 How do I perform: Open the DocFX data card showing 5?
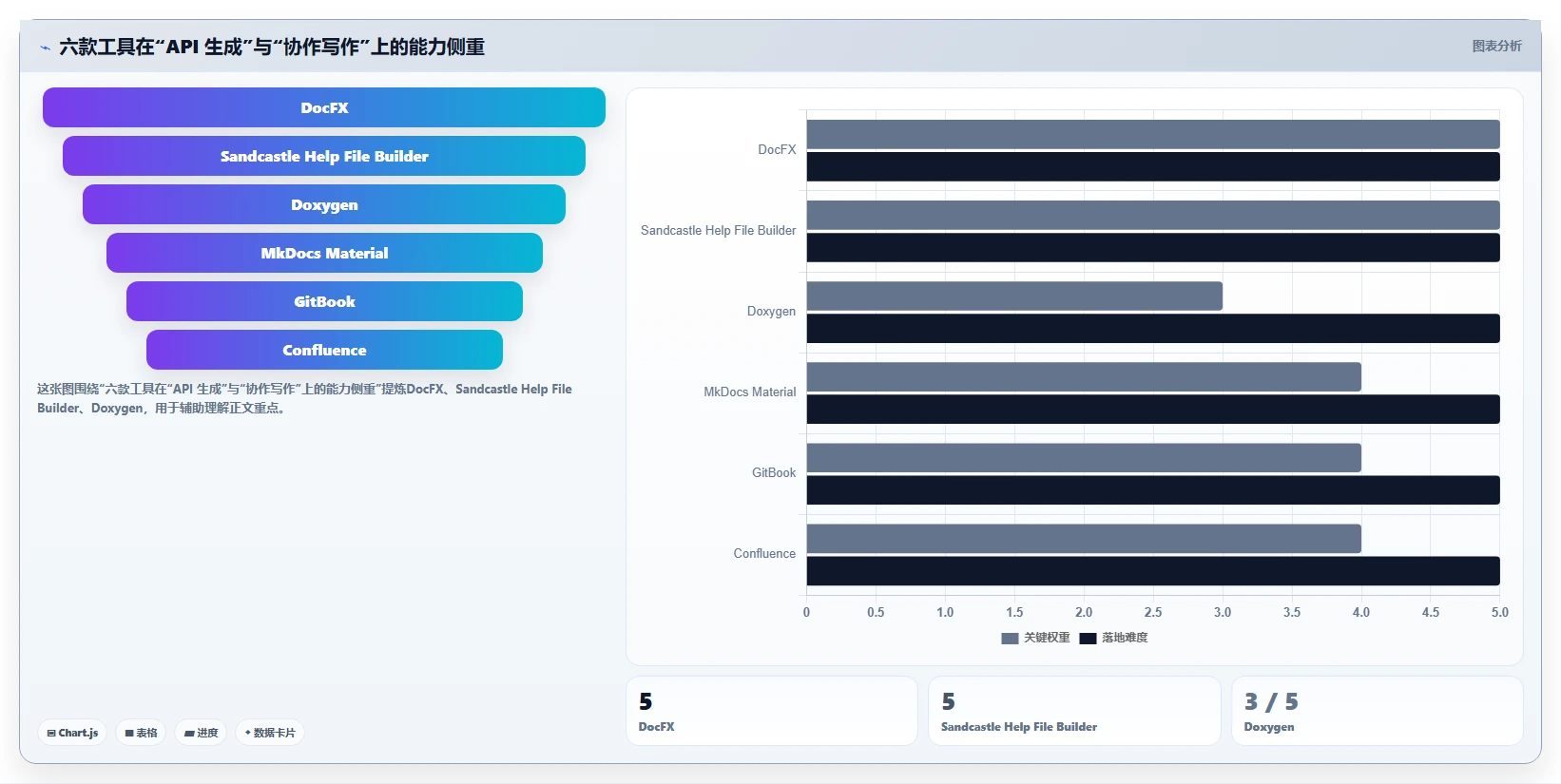click(x=772, y=711)
